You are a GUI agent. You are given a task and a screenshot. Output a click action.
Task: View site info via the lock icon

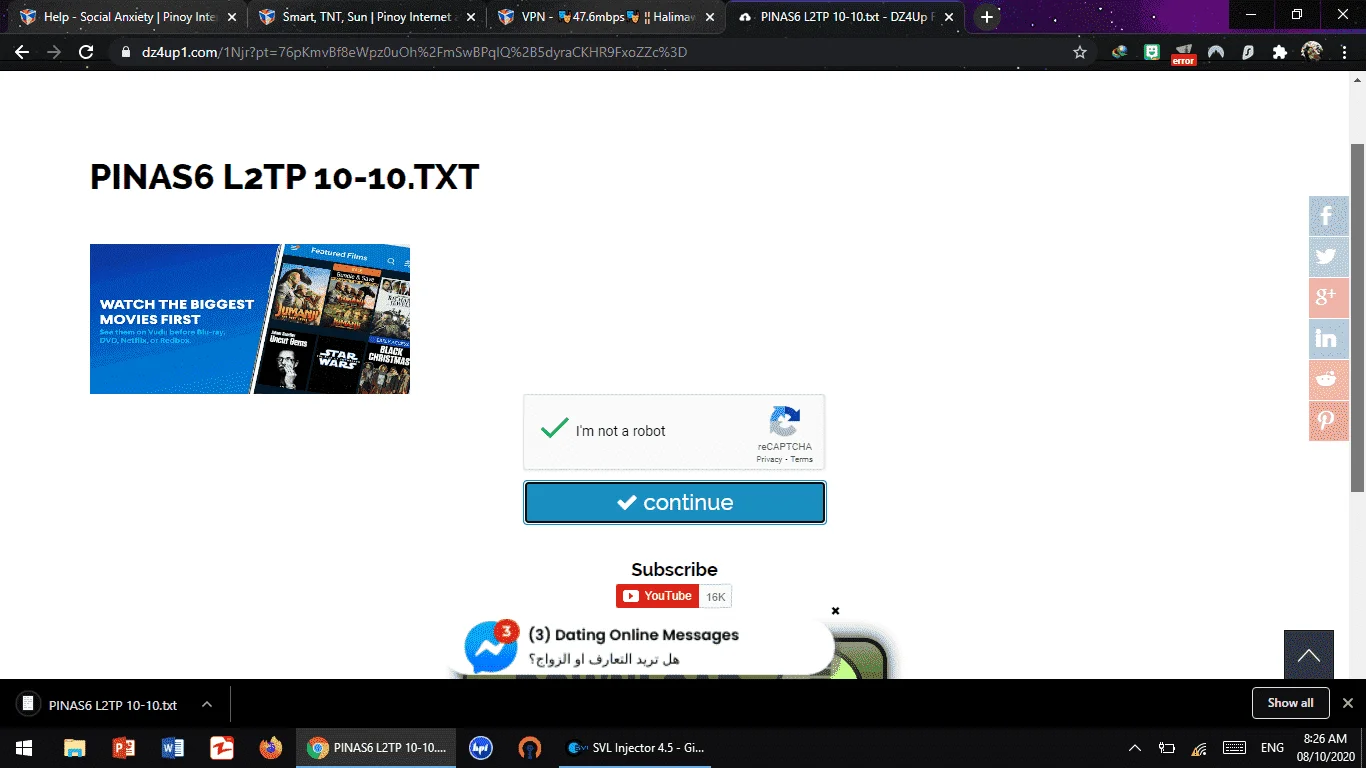[125, 52]
